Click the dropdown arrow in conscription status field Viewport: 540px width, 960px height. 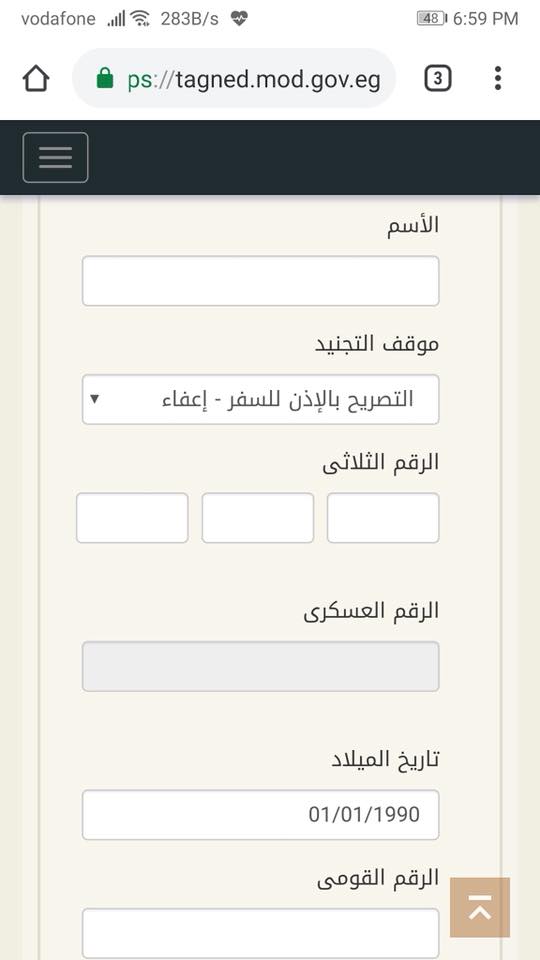coord(94,399)
